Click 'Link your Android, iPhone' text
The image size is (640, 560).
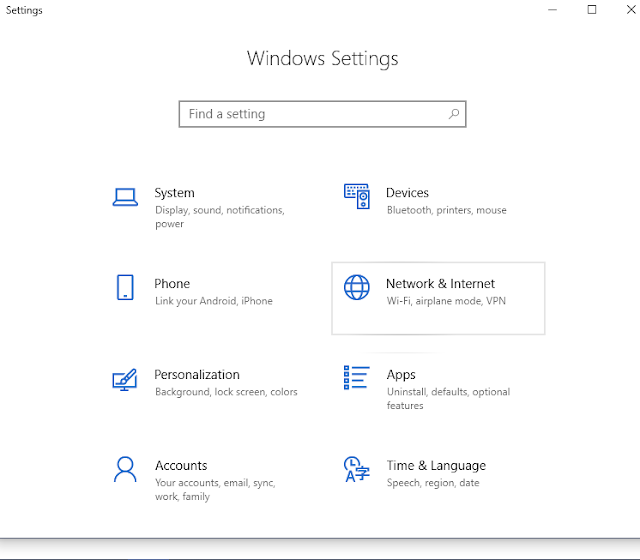click(x=213, y=301)
